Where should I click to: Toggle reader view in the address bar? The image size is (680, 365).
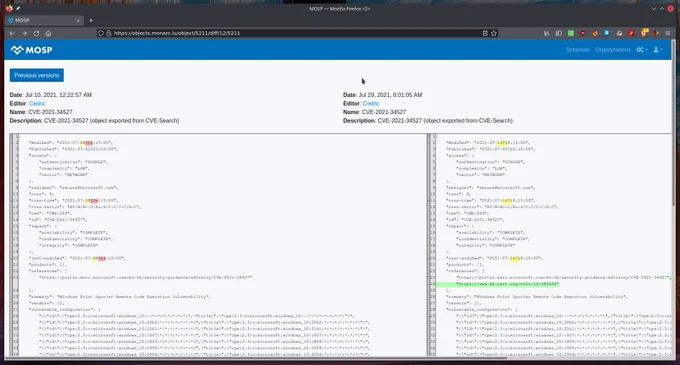tap(485, 33)
